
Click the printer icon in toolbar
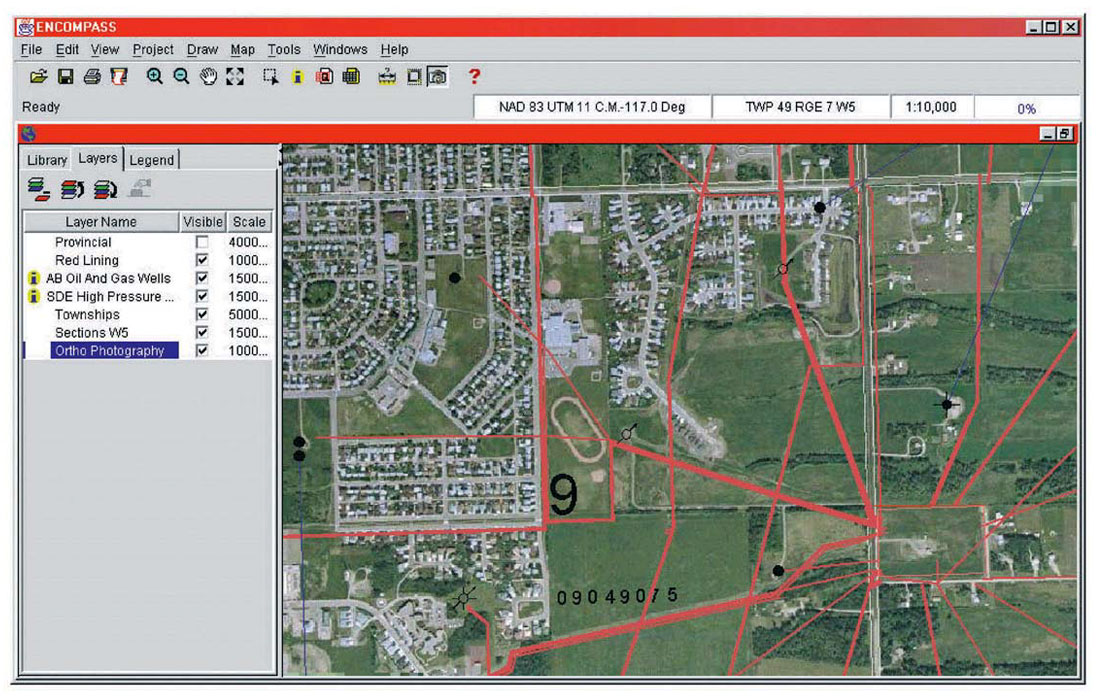(x=92, y=76)
